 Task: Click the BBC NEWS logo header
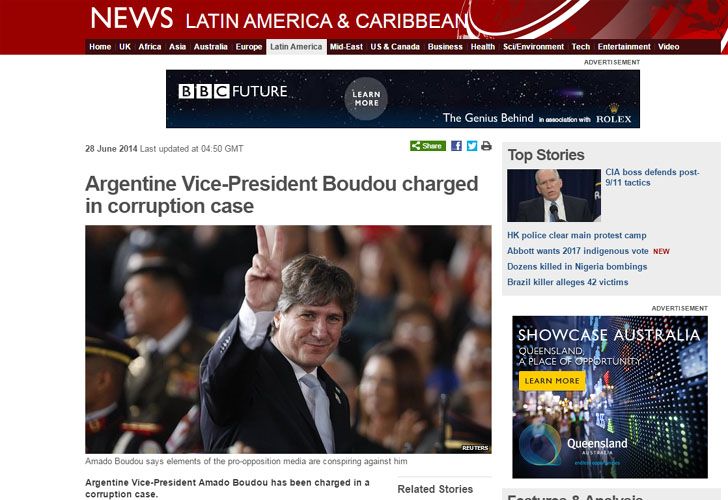[x=131, y=19]
